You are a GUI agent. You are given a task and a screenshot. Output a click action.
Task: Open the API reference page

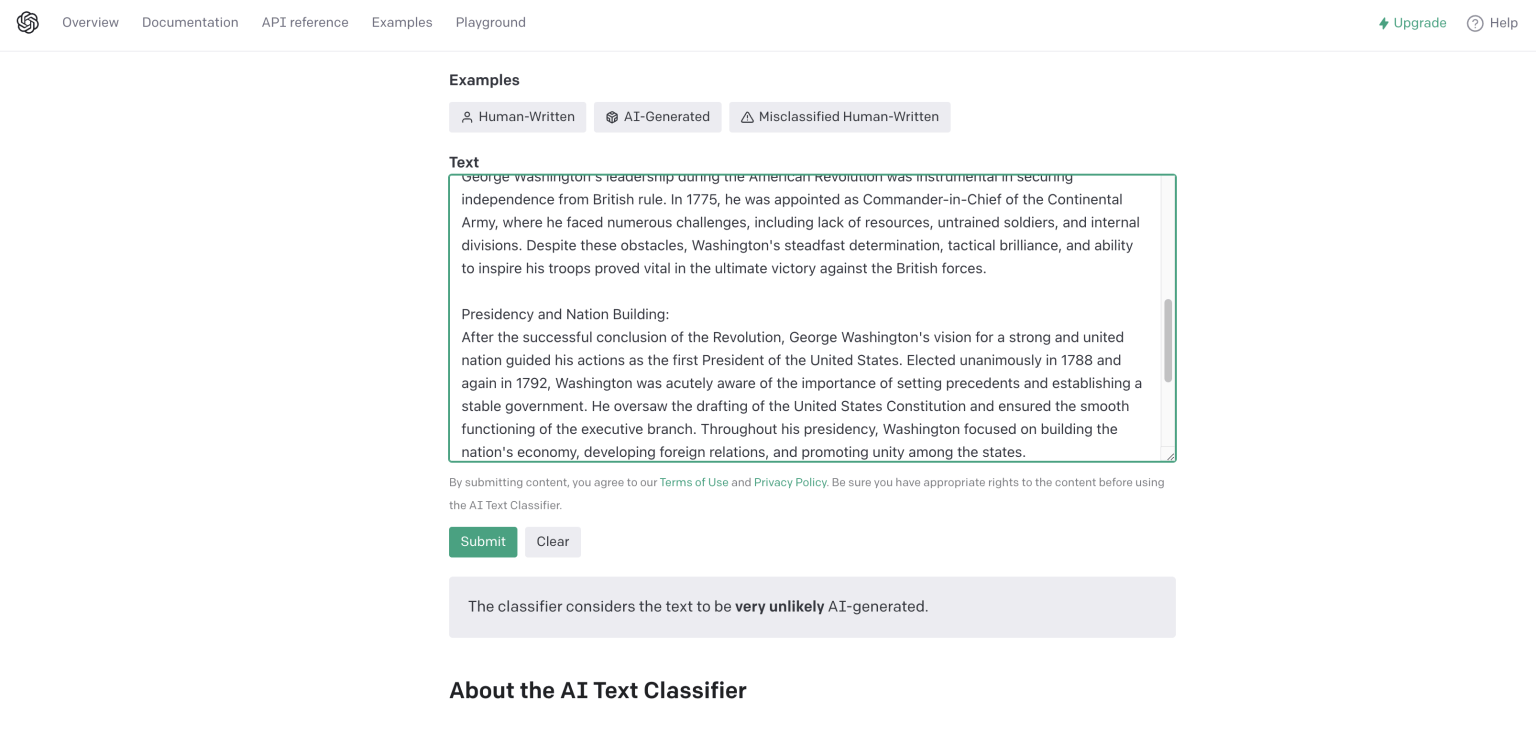pos(305,22)
